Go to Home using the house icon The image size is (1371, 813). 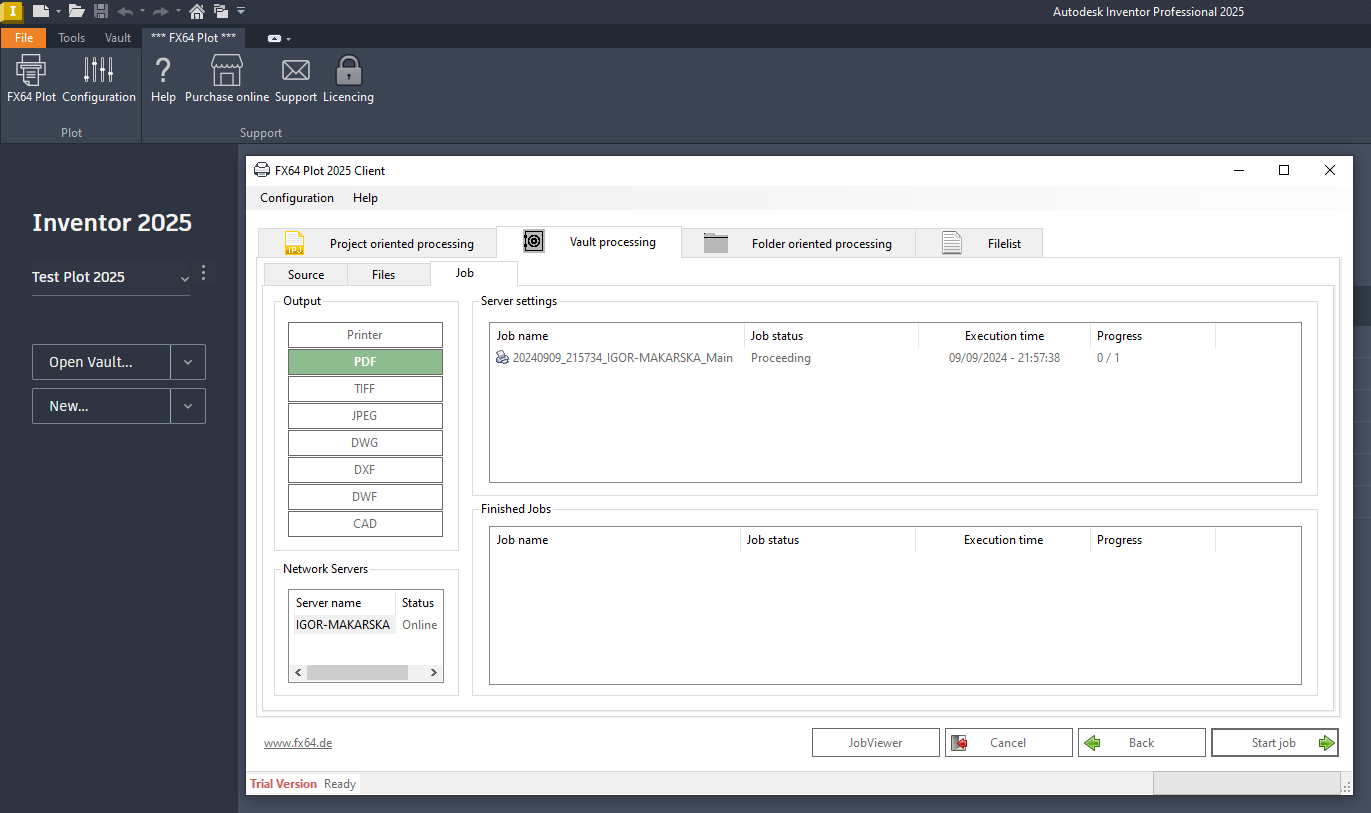[196, 11]
